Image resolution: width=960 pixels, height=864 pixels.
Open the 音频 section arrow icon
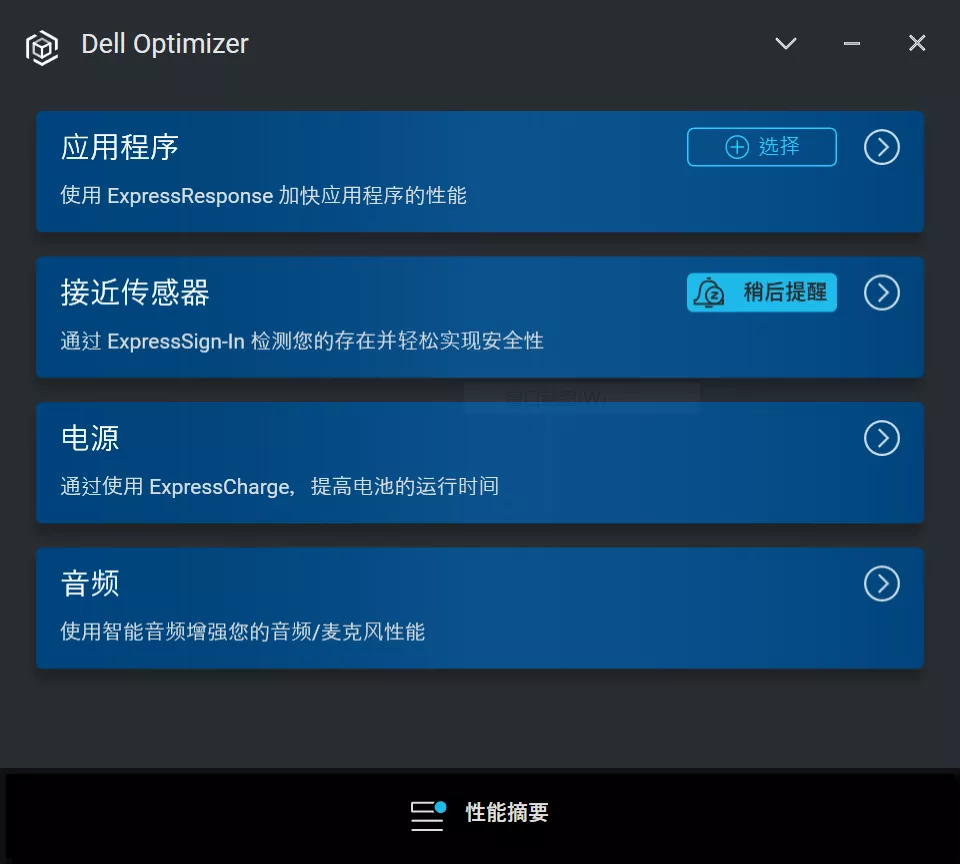pos(881,584)
